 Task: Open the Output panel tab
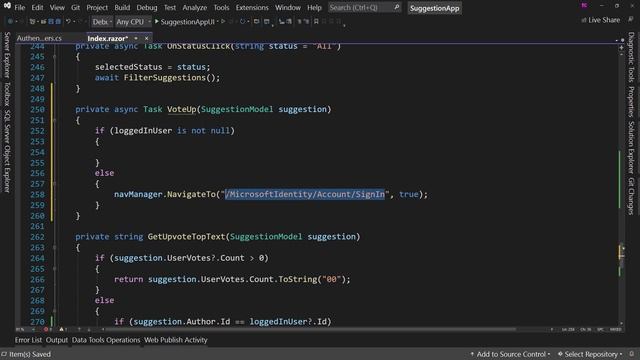pyautogui.click(x=57, y=340)
